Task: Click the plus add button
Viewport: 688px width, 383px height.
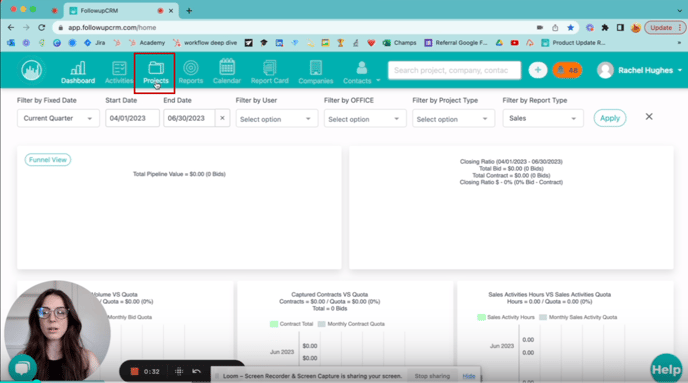Action: point(538,70)
